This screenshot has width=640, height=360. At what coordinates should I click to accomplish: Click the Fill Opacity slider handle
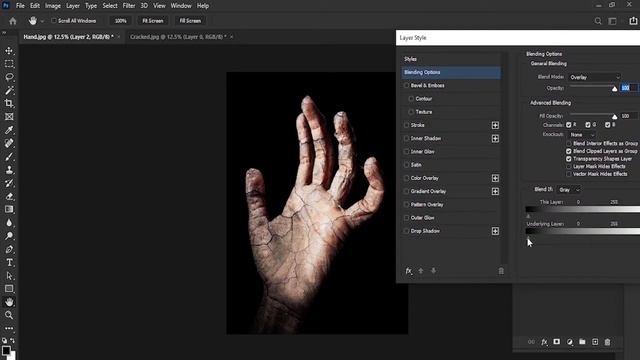point(615,117)
